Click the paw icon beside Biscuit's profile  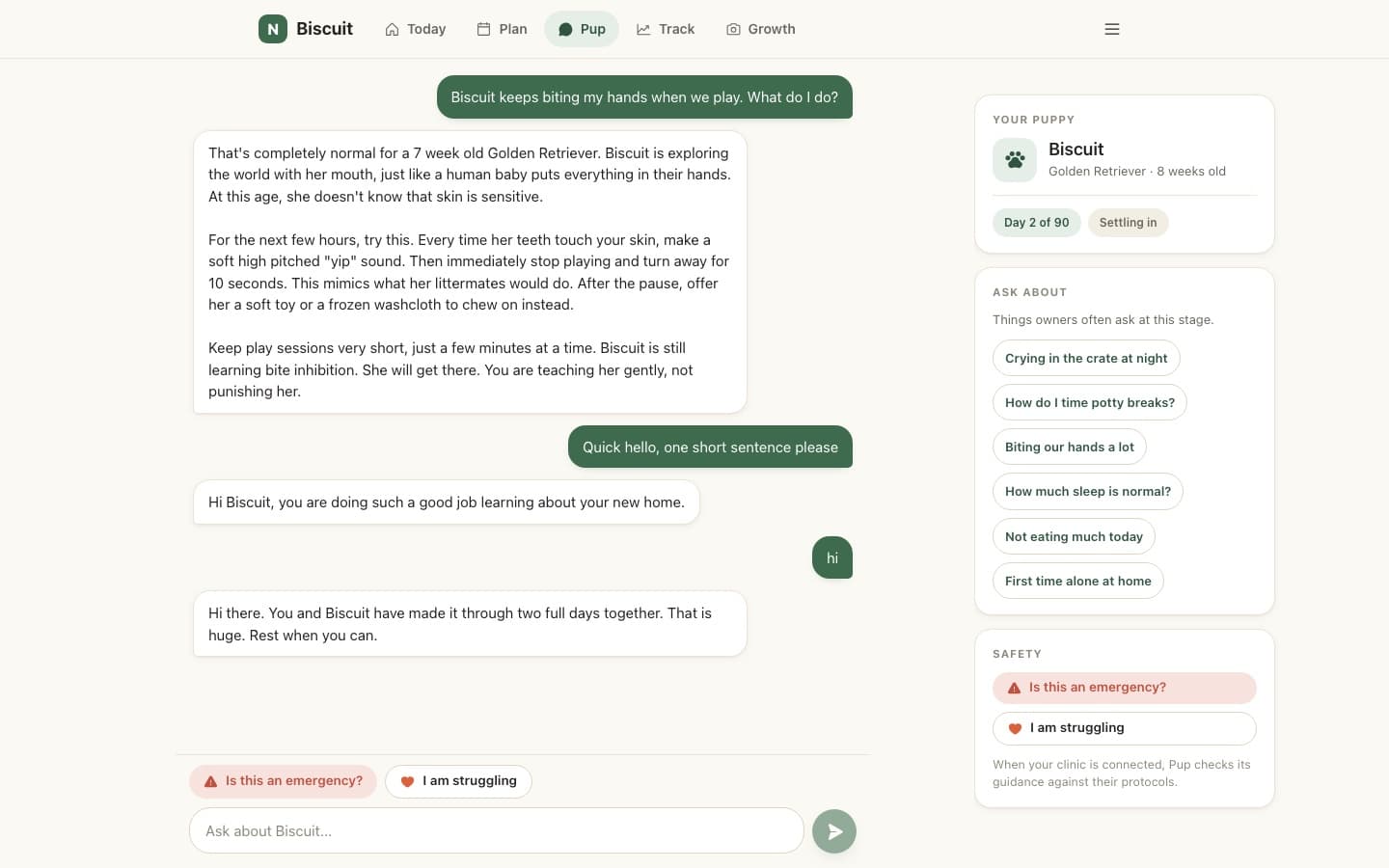click(1015, 160)
